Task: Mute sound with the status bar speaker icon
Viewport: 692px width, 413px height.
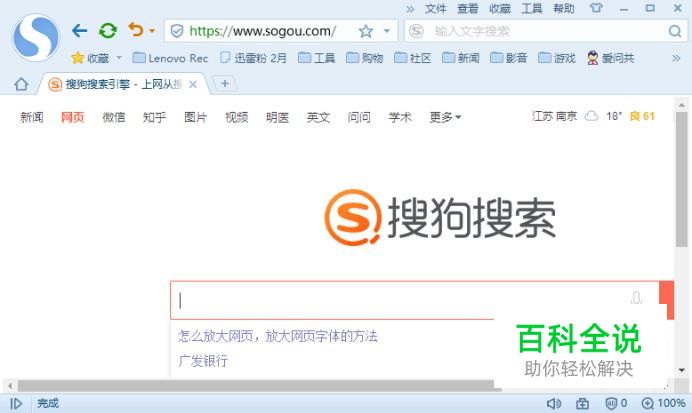Action: pyautogui.click(x=554, y=403)
